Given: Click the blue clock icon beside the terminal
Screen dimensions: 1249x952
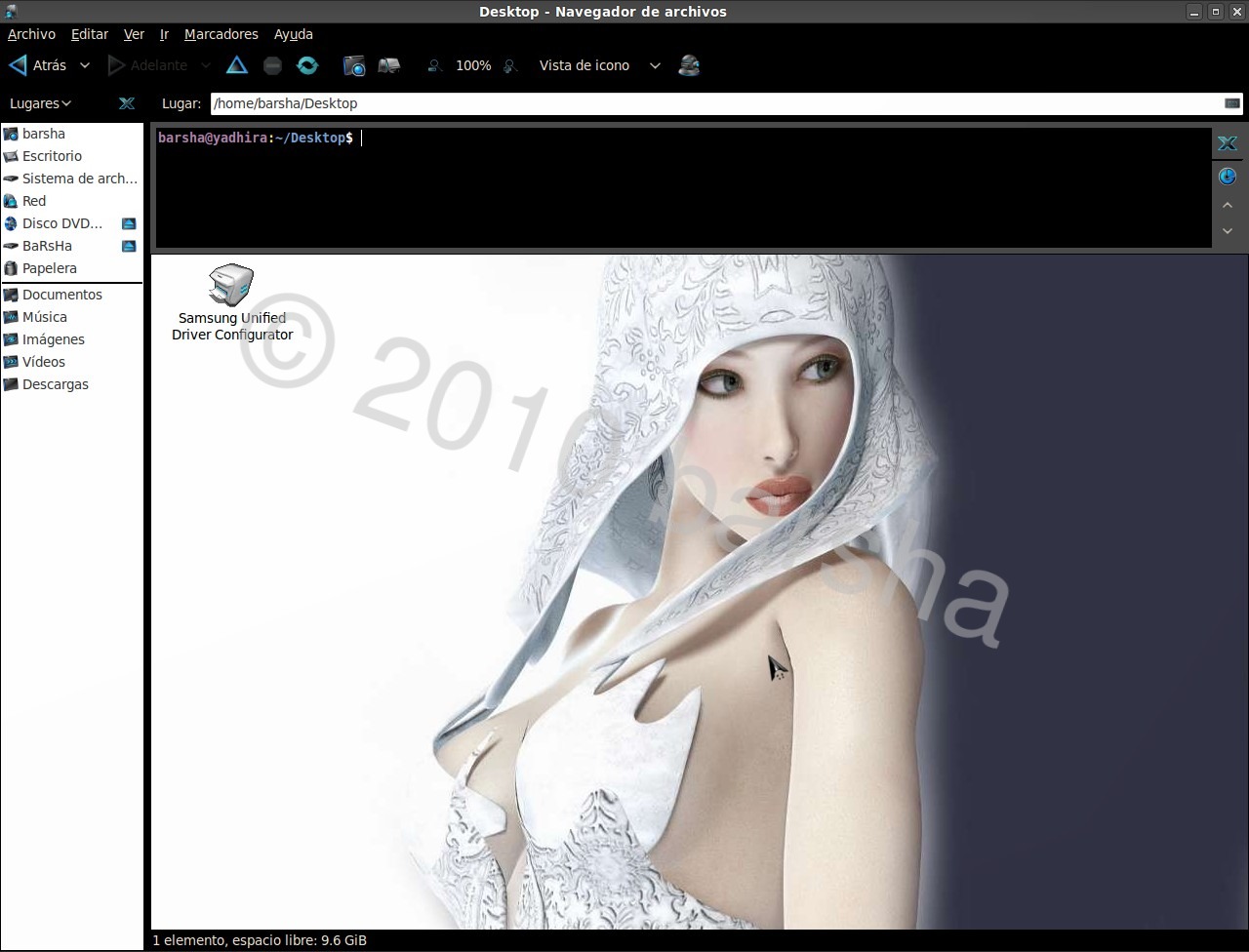Looking at the screenshot, I should tap(1227, 177).
